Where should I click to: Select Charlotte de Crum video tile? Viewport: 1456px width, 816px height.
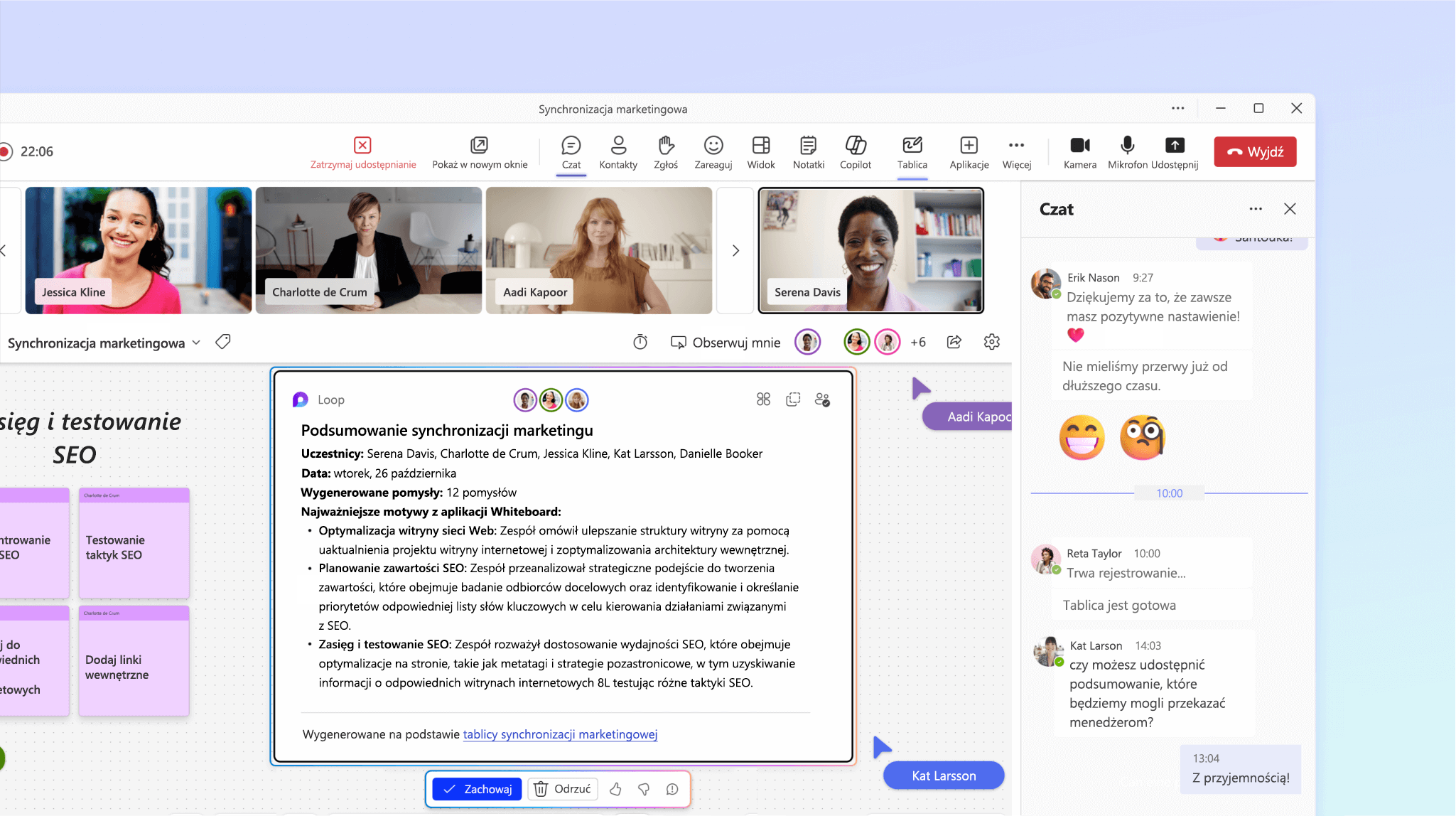click(x=369, y=250)
